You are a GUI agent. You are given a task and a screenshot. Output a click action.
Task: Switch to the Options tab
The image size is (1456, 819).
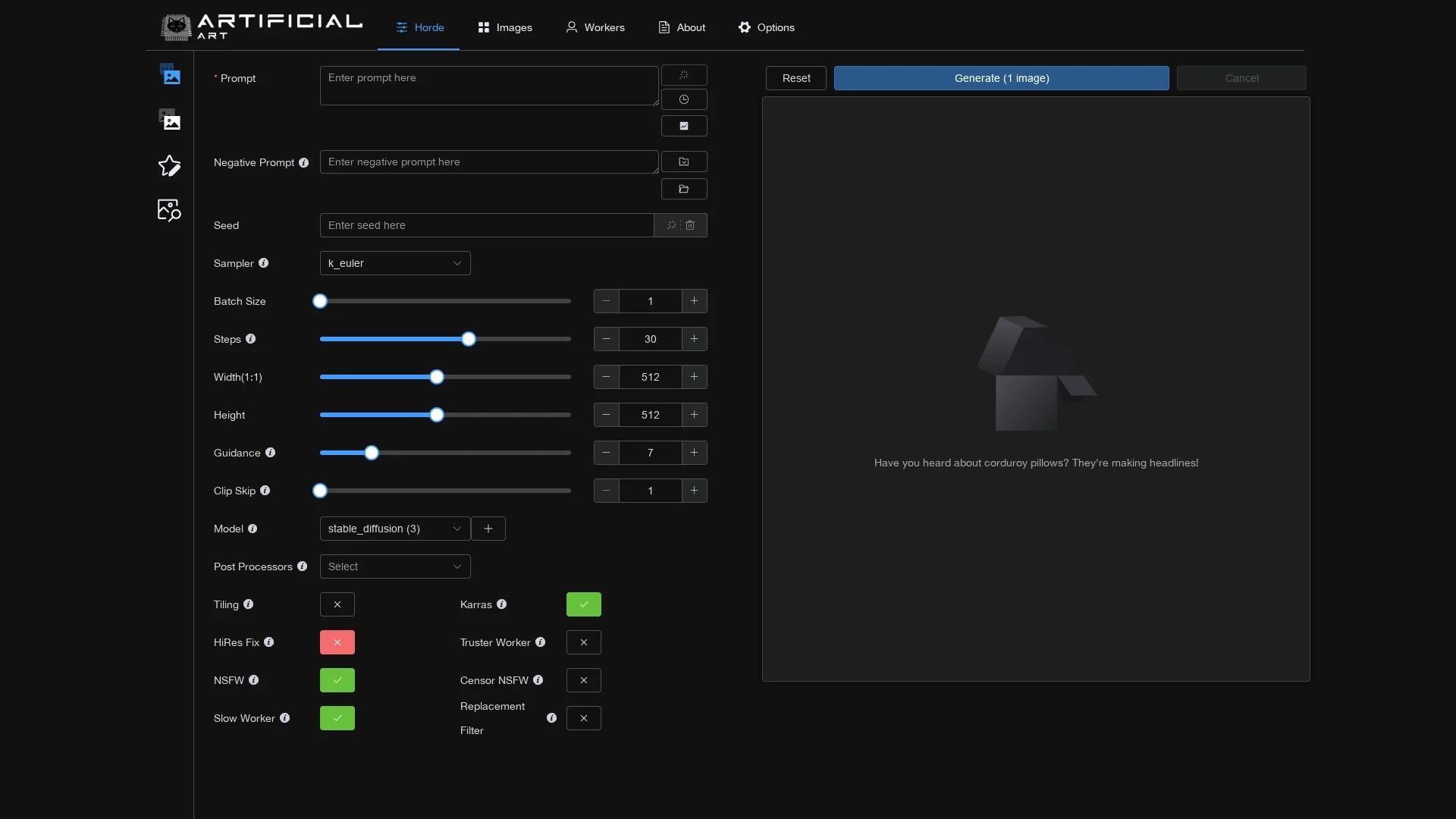point(766,27)
